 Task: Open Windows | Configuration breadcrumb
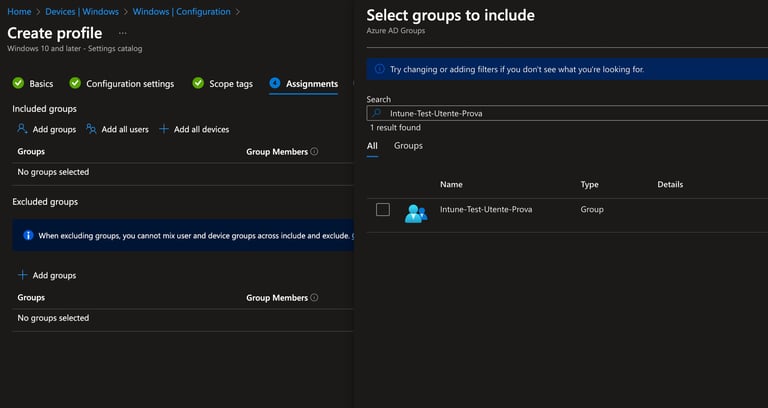pos(181,12)
